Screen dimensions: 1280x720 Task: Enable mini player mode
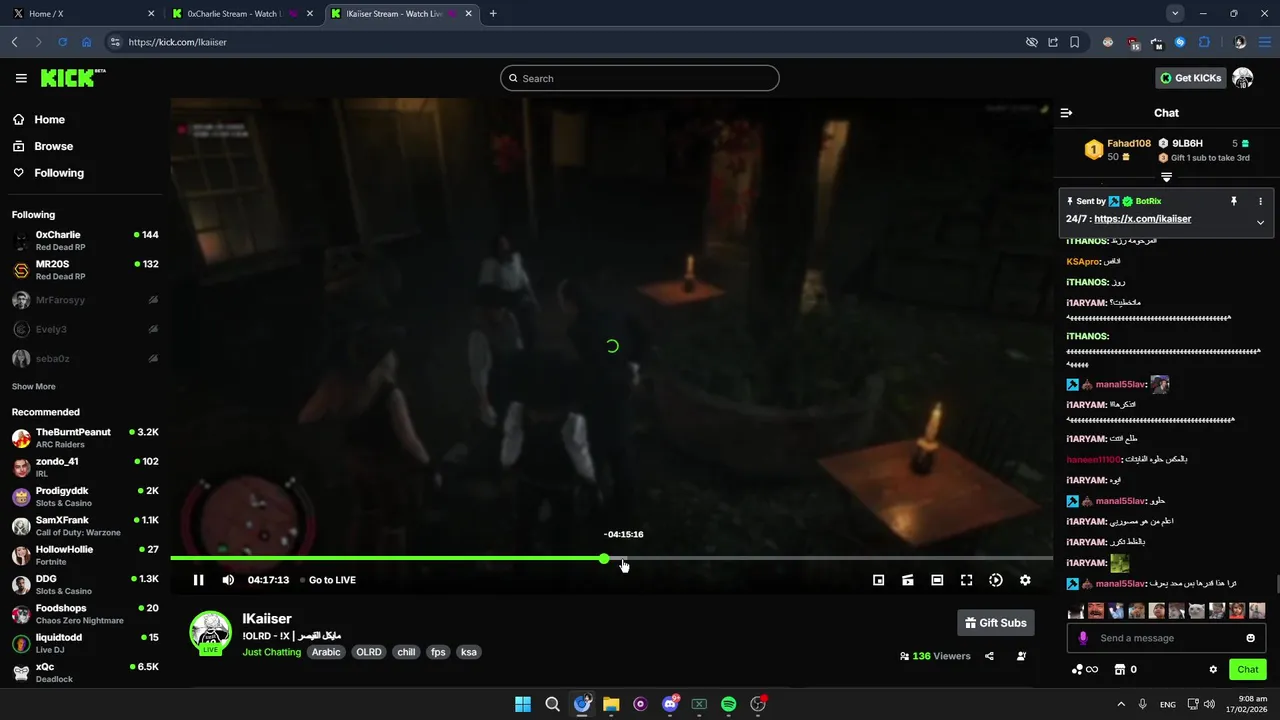878,580
